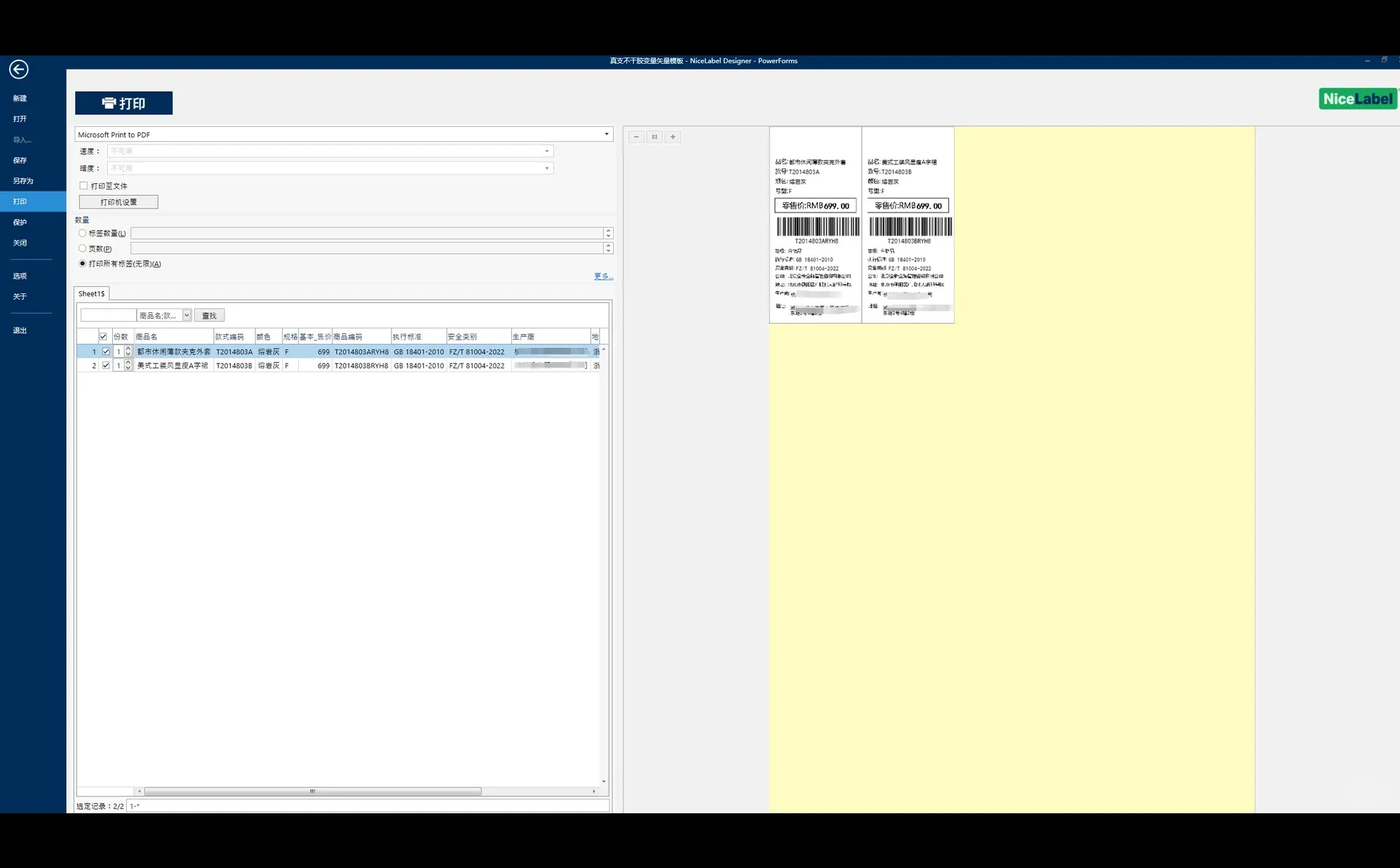Increase copies for row 1
1400x868 pixels.
point(128,349)
